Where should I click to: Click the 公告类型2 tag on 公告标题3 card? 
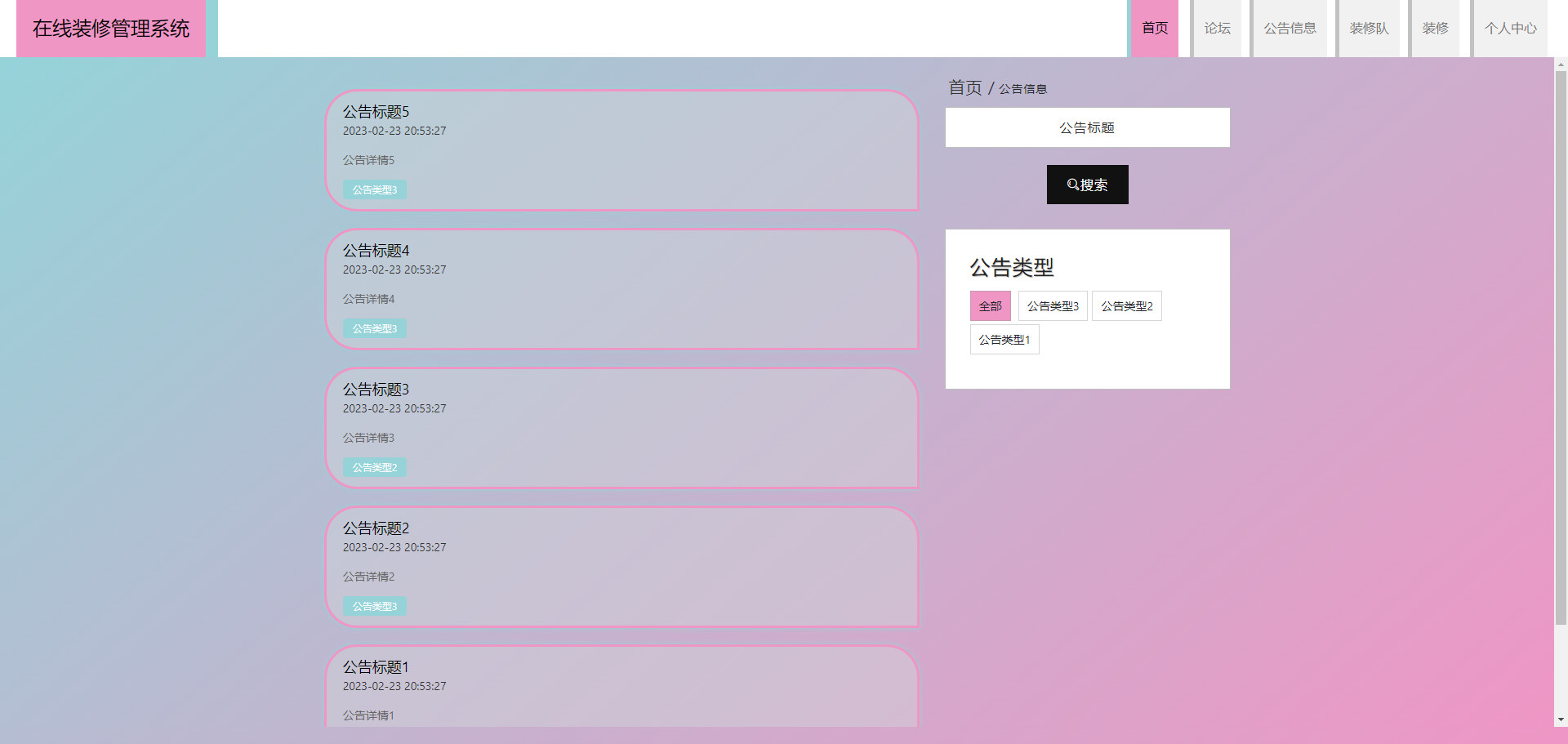[x=375, y=467]
